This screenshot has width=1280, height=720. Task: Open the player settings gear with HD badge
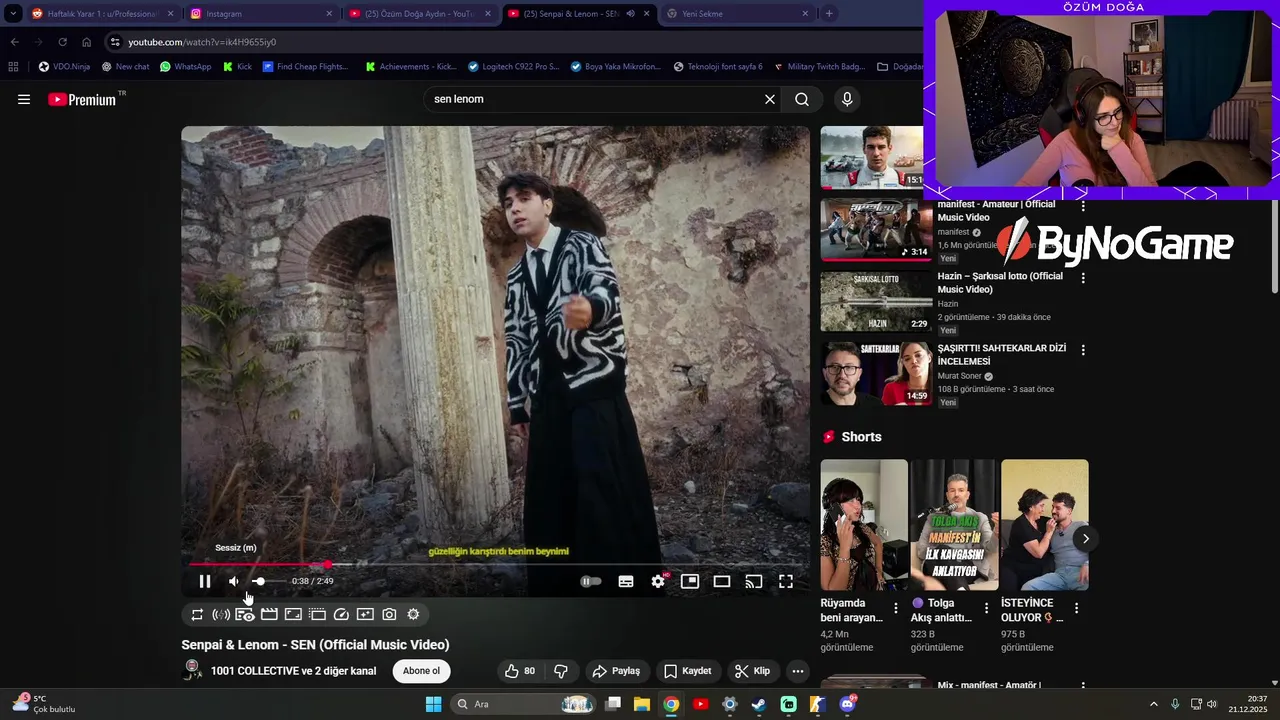click(658, 581)
